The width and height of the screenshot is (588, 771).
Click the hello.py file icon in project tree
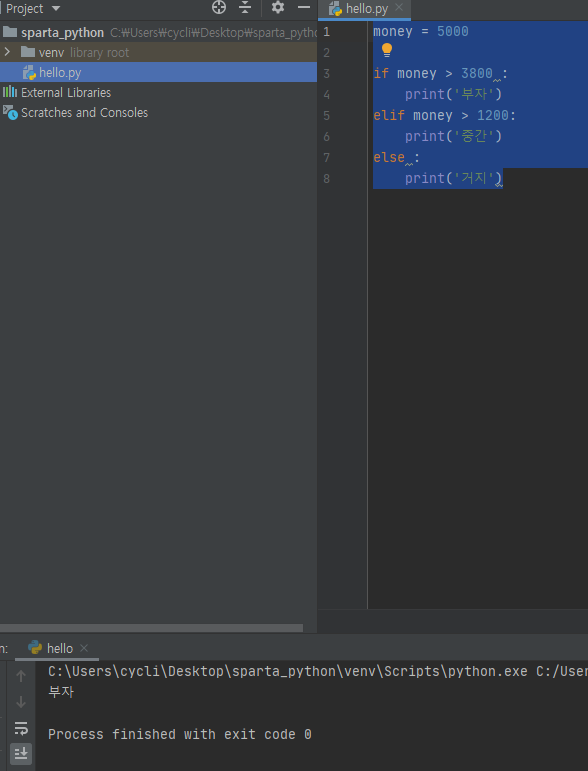point(29,73)
